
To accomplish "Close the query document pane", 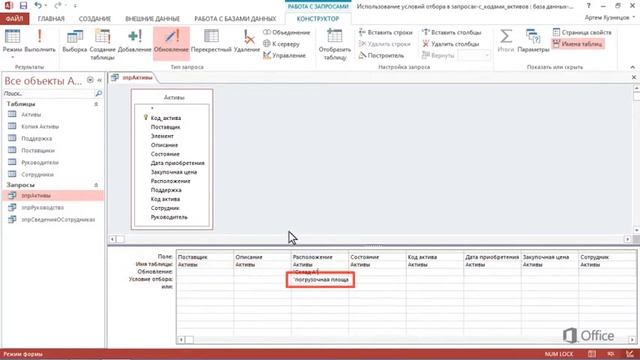I will (x=633, y=77).
